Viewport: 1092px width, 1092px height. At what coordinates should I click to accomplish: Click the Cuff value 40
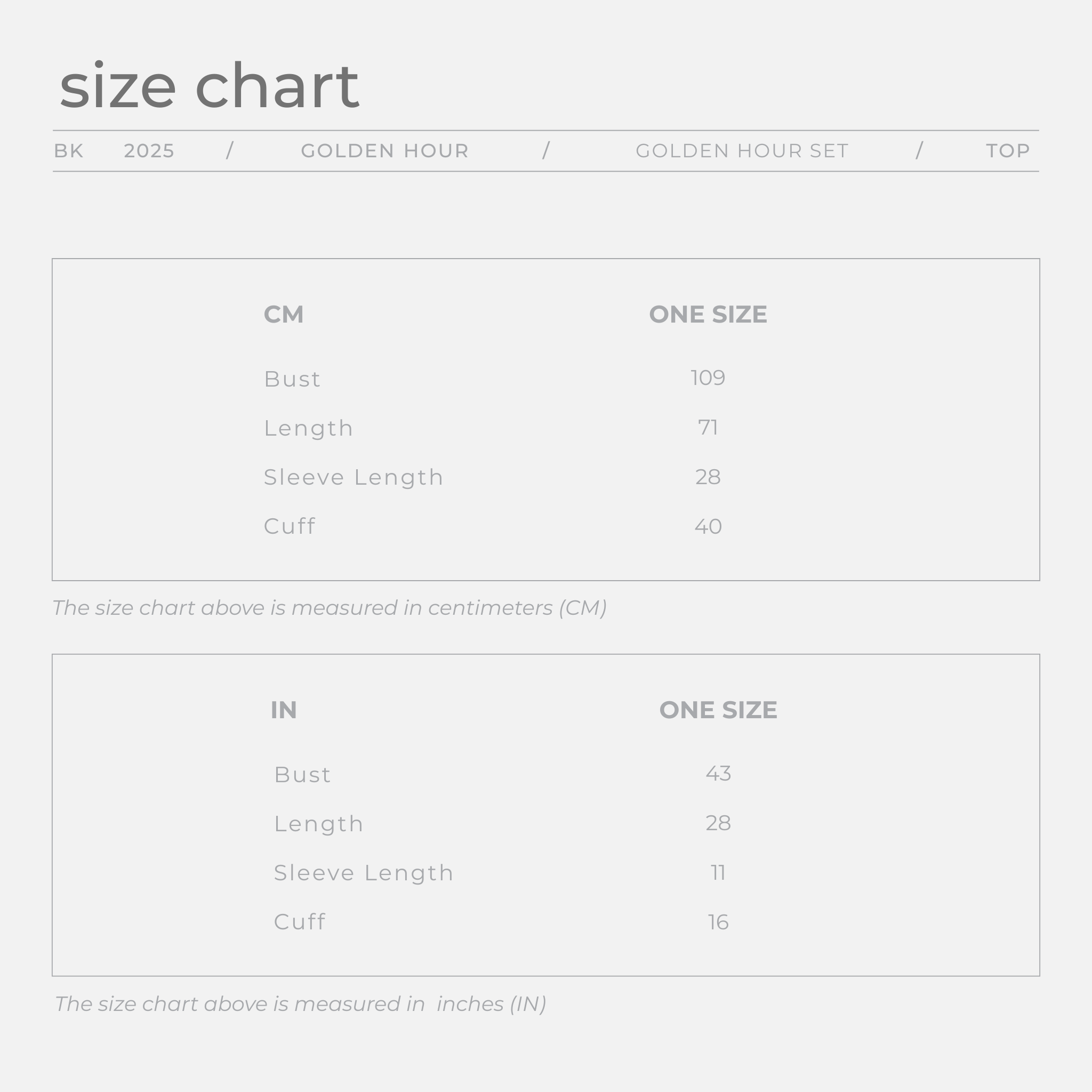tap(708, 526)
